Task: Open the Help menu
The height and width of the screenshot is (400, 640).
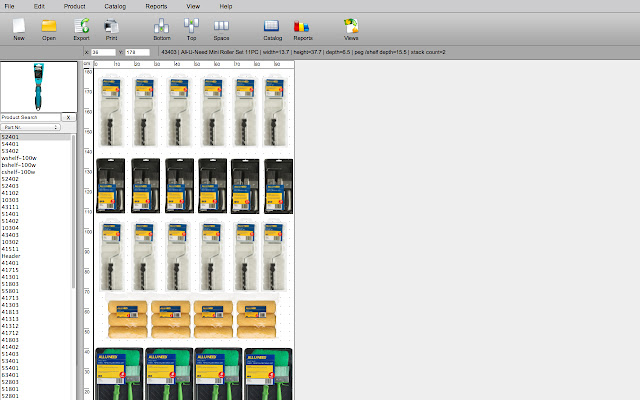Action: pos(226,6)
